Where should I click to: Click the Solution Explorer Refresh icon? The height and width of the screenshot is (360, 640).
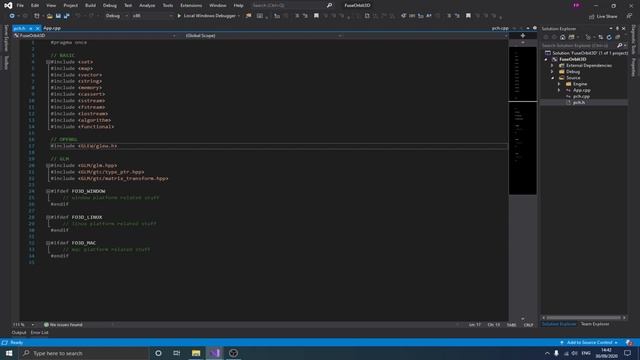[609, 37]
